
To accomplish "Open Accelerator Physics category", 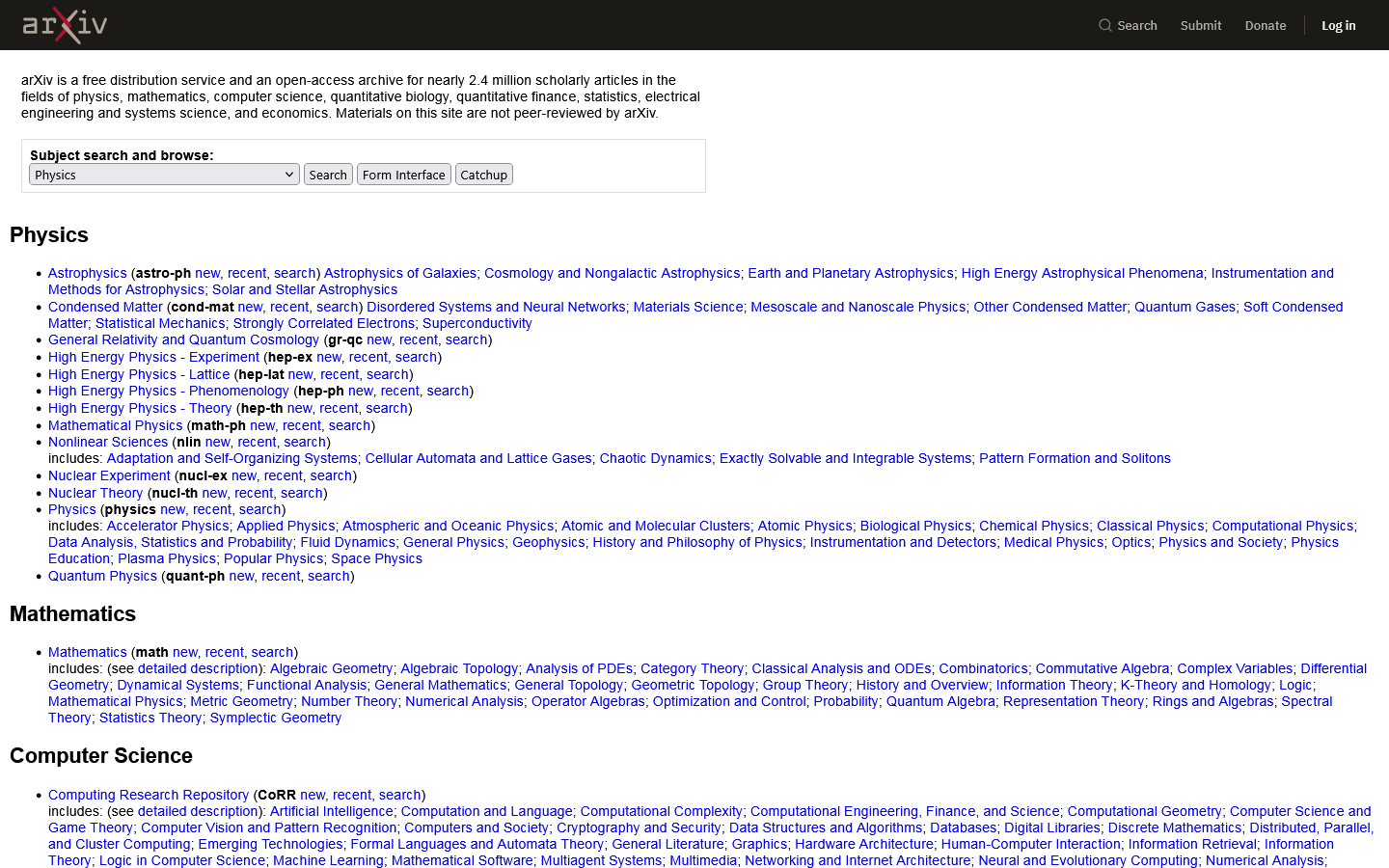I will pyautogui.click(x=168, y=526).
